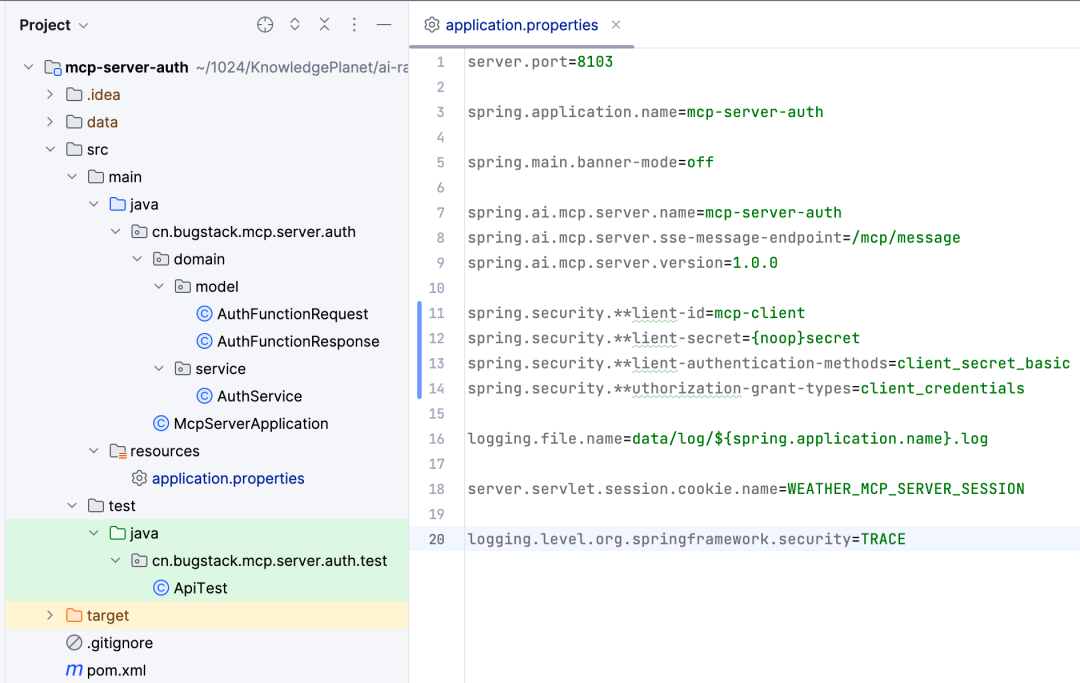Screen dimensions: 1080x683
Task: Select the AuthFunctionRequest class icon
Action: [205, 314]
